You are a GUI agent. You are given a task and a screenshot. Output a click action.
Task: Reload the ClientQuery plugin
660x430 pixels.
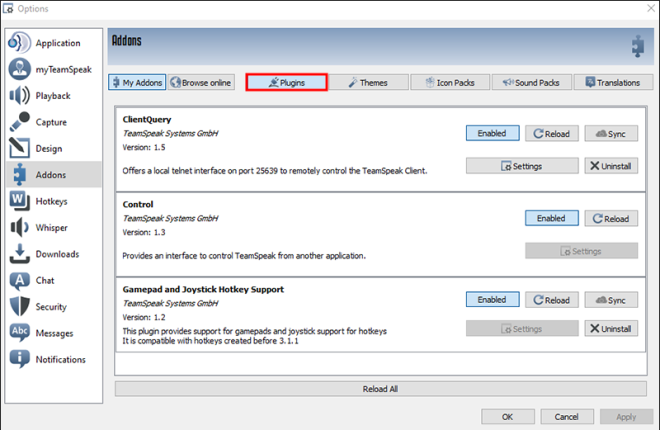(552, 133)
